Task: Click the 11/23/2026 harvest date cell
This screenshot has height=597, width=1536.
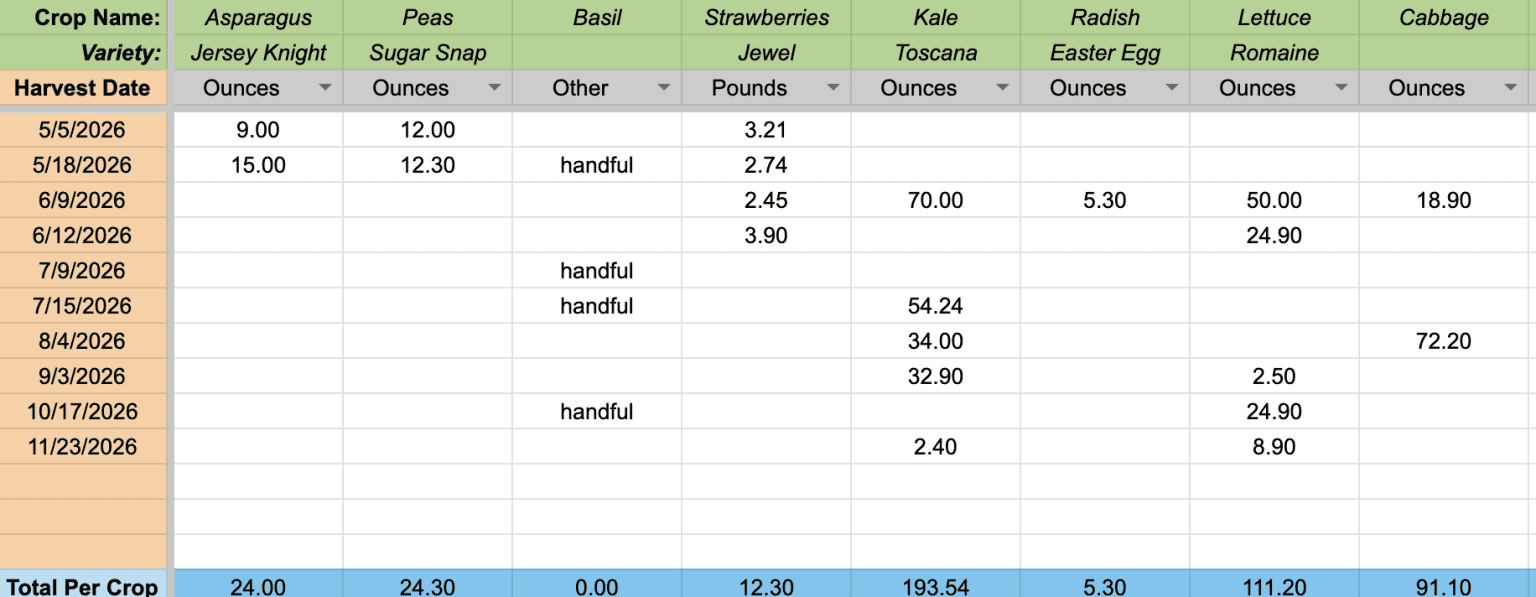Action: click(x=83, y=447)
